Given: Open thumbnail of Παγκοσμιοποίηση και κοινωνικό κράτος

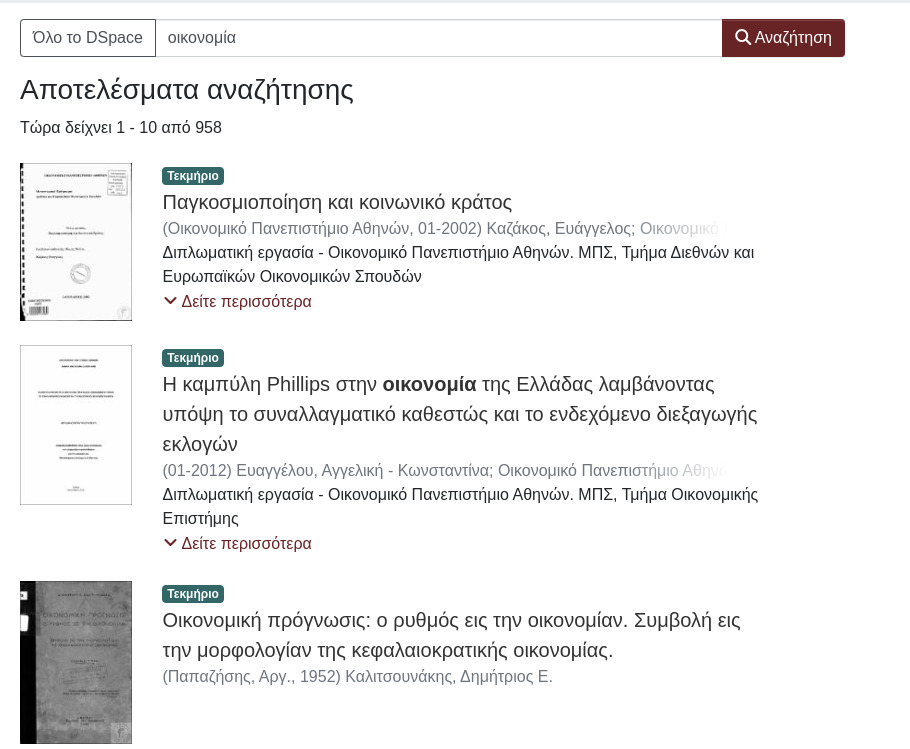Looking at the screenshot, I should (x=76, y=242).
